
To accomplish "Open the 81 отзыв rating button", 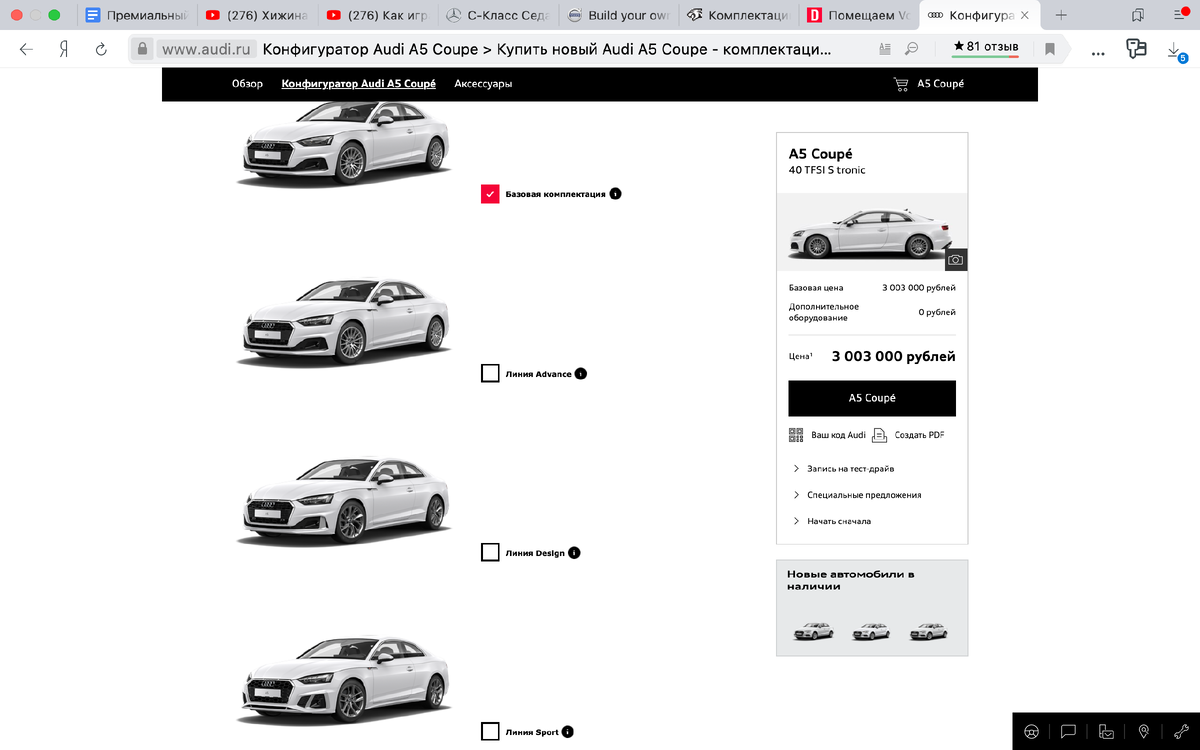I will coord(985,47).
